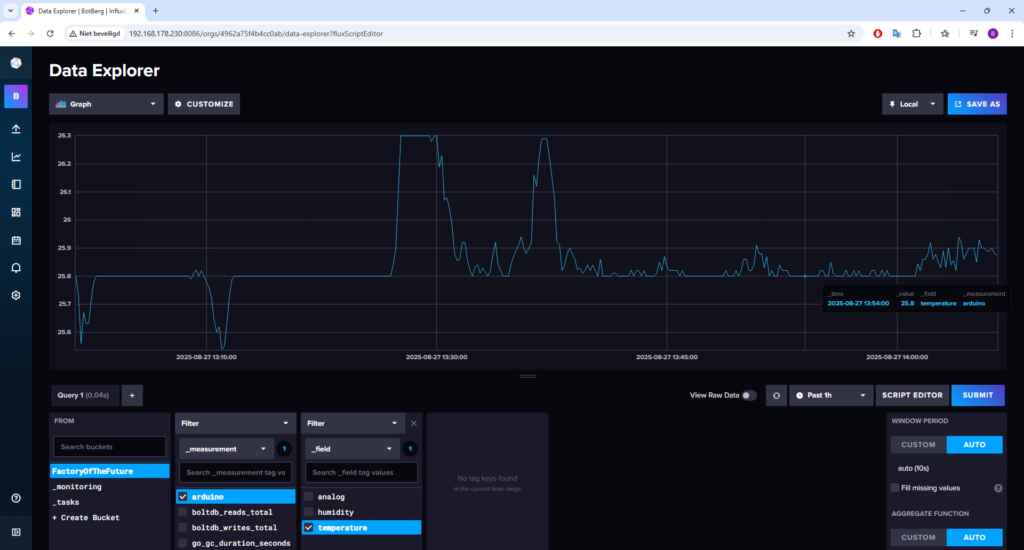Viewport: 1024px width, 550px height.
Task: Open the Graph visualization type dropdown
Action: (106, 104)
